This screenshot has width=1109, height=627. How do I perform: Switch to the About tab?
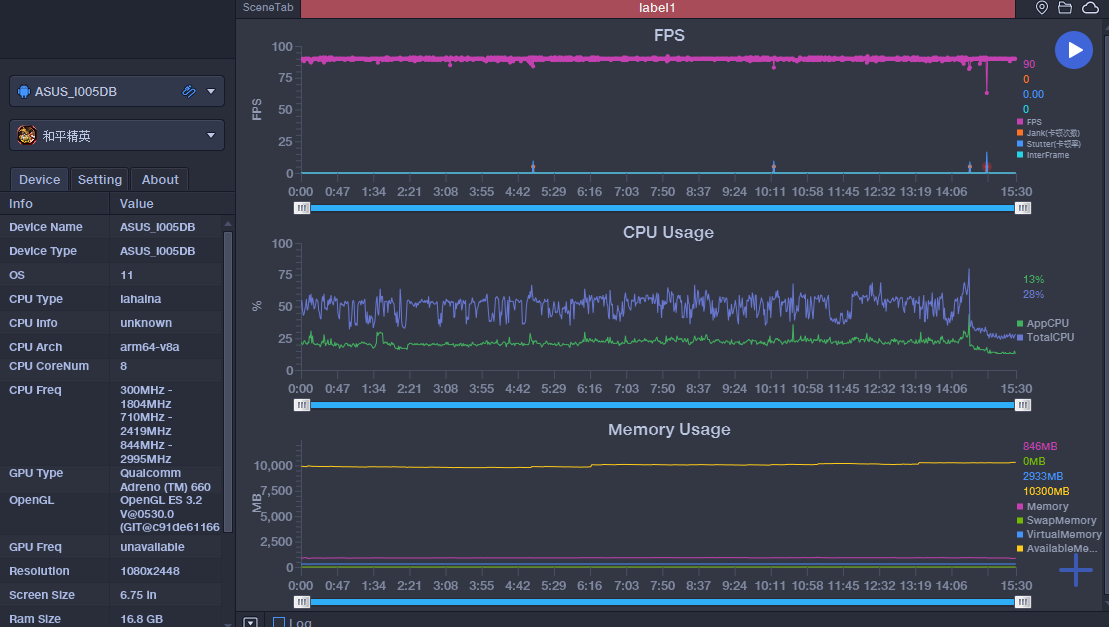coord(160,180)
